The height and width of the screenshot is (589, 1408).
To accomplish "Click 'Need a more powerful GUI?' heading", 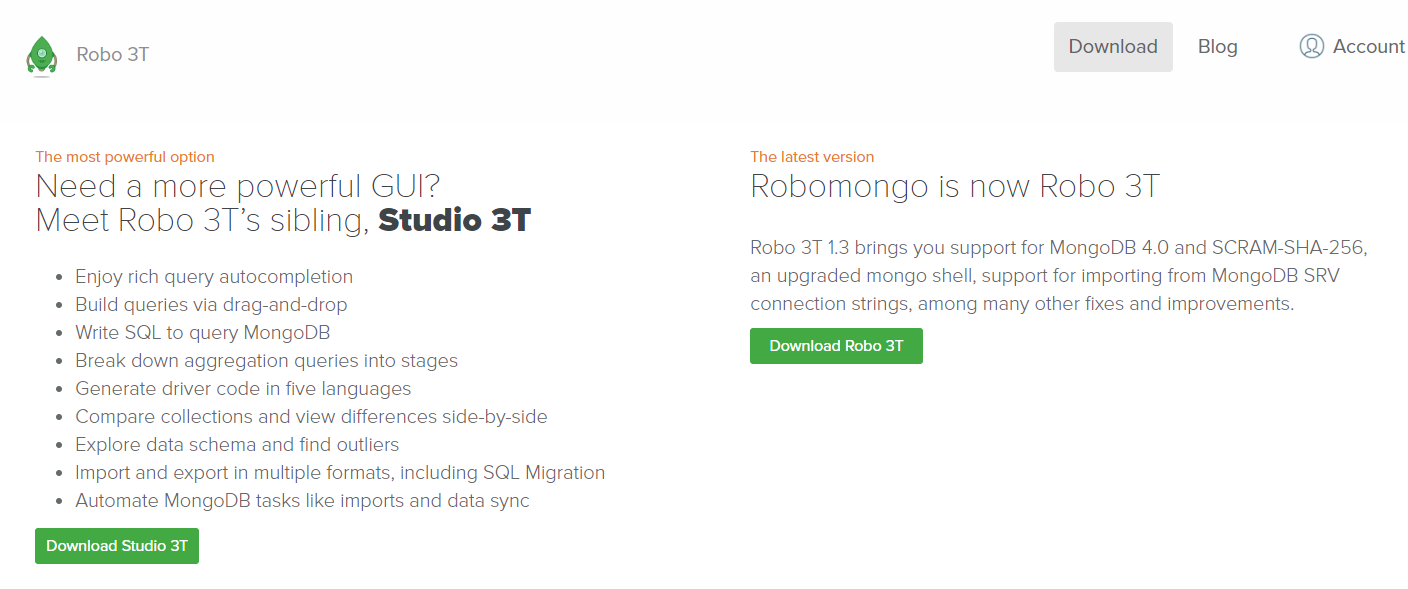I will (x=238, y=187).
